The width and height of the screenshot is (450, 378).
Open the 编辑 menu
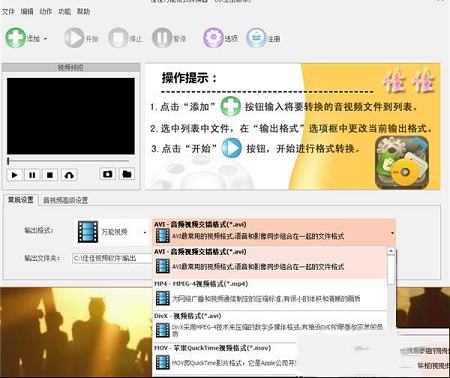[x=27, y=12]
